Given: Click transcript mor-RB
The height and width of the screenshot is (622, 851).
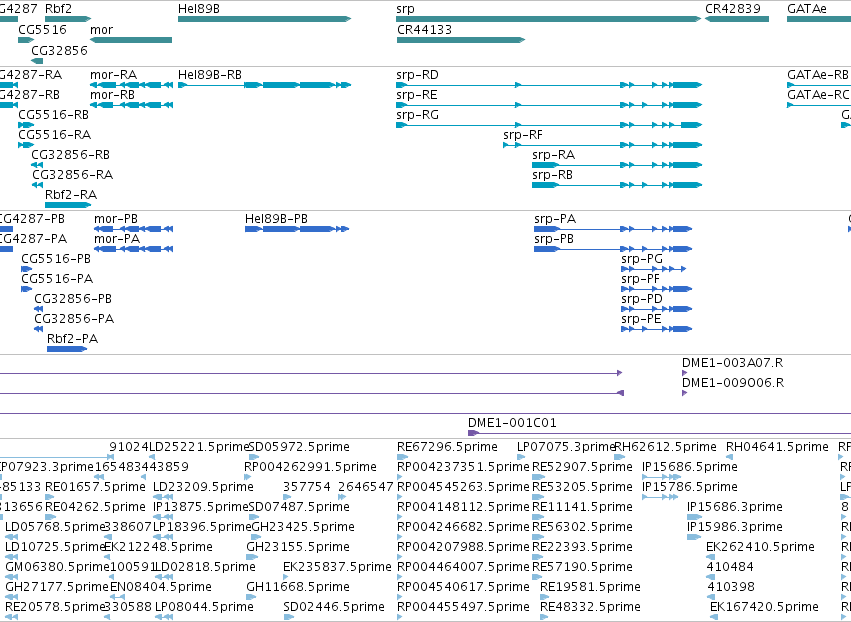Looking at the screenshot, I should click(131, 105).
